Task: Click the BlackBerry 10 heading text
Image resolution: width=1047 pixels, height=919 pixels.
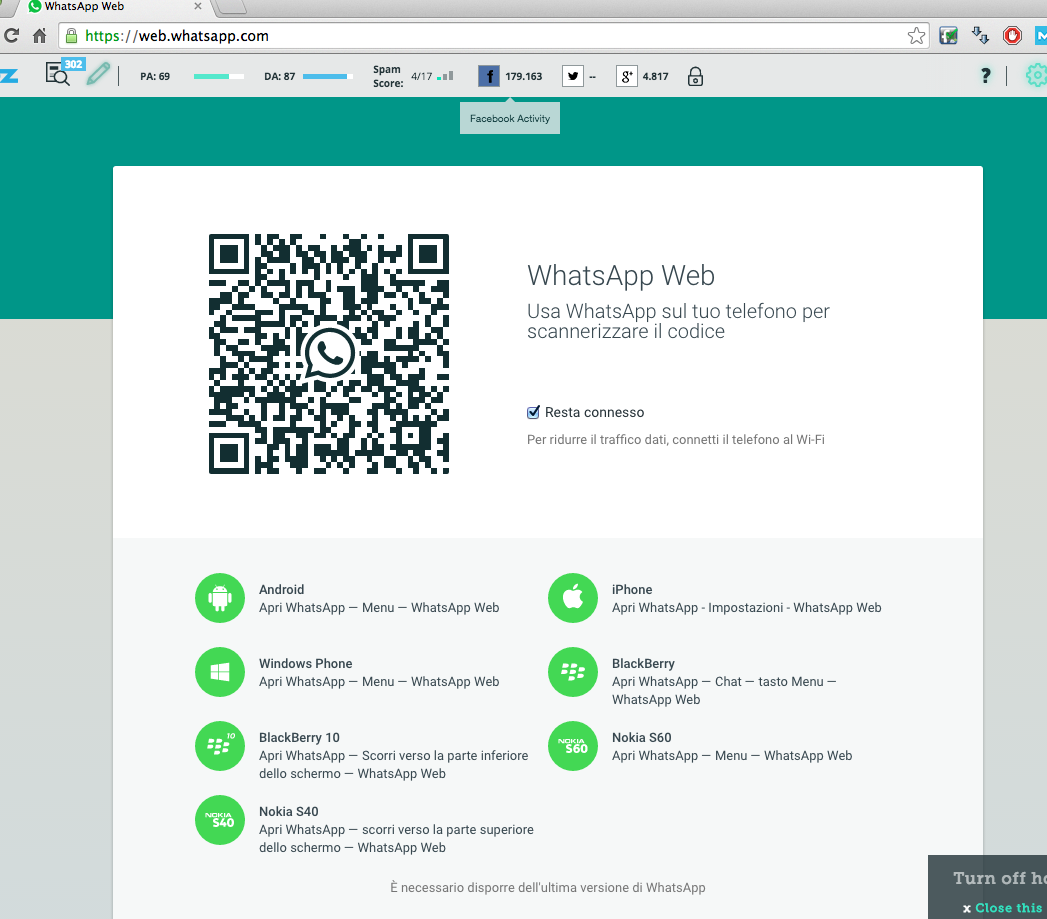Action: tap(299, 737)
